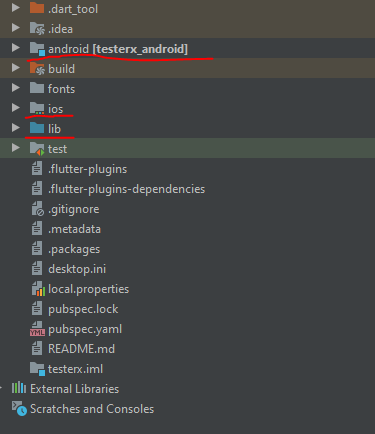This screenshot has width=375, height=434.
Task: Select the pubspec.lock file name
Action: coord(83,309)
